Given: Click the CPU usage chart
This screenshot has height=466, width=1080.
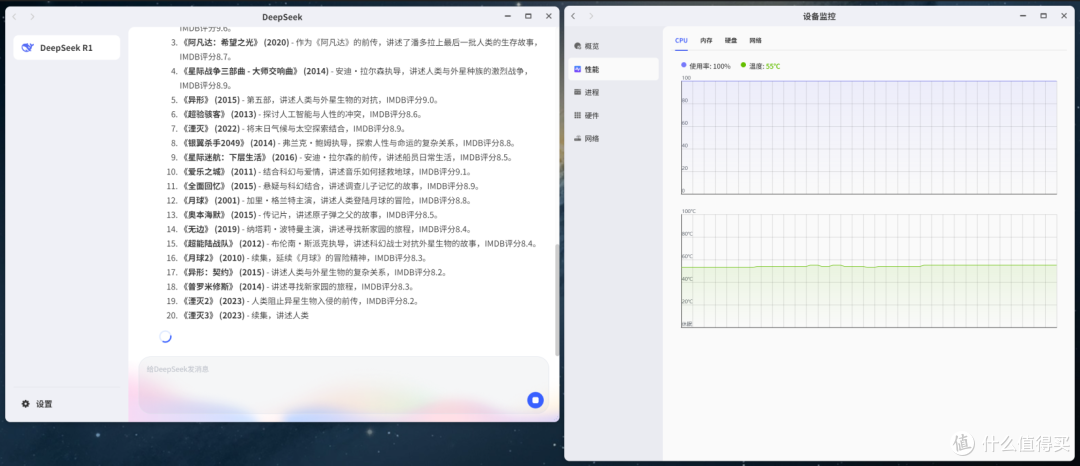Looking at the screenshot, I should (x=869, y=137).
